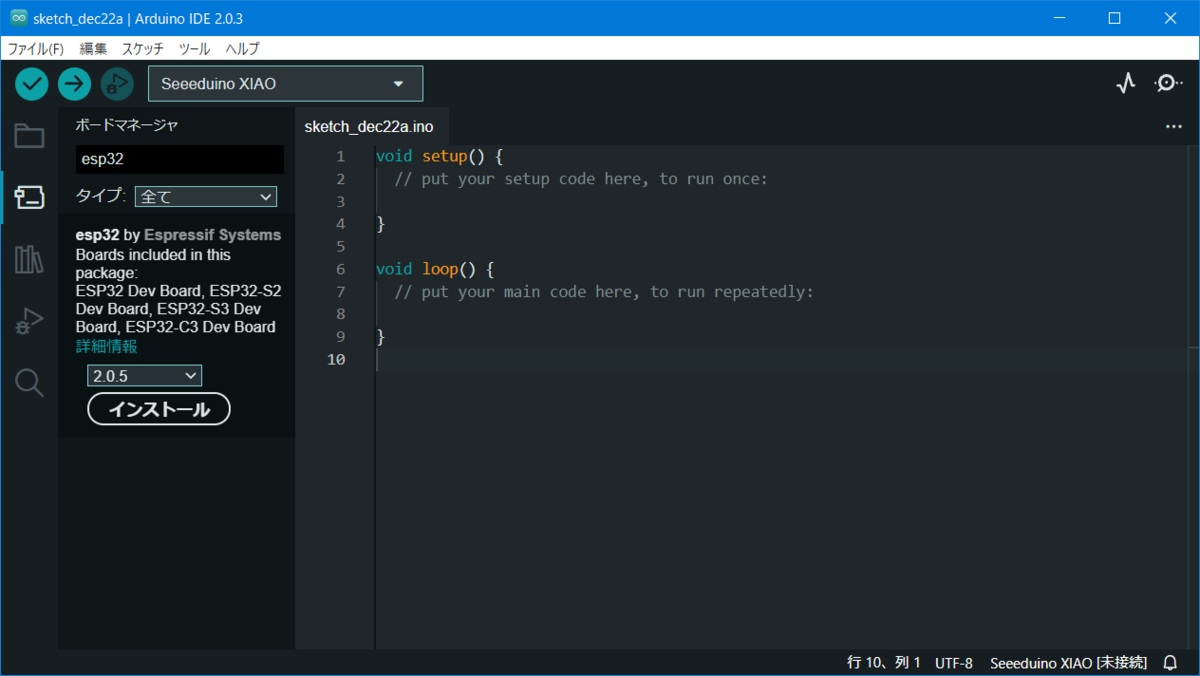Click the notifications bell in status bar
This screenshot has height=676, width=1200.
pos(1170,663)
